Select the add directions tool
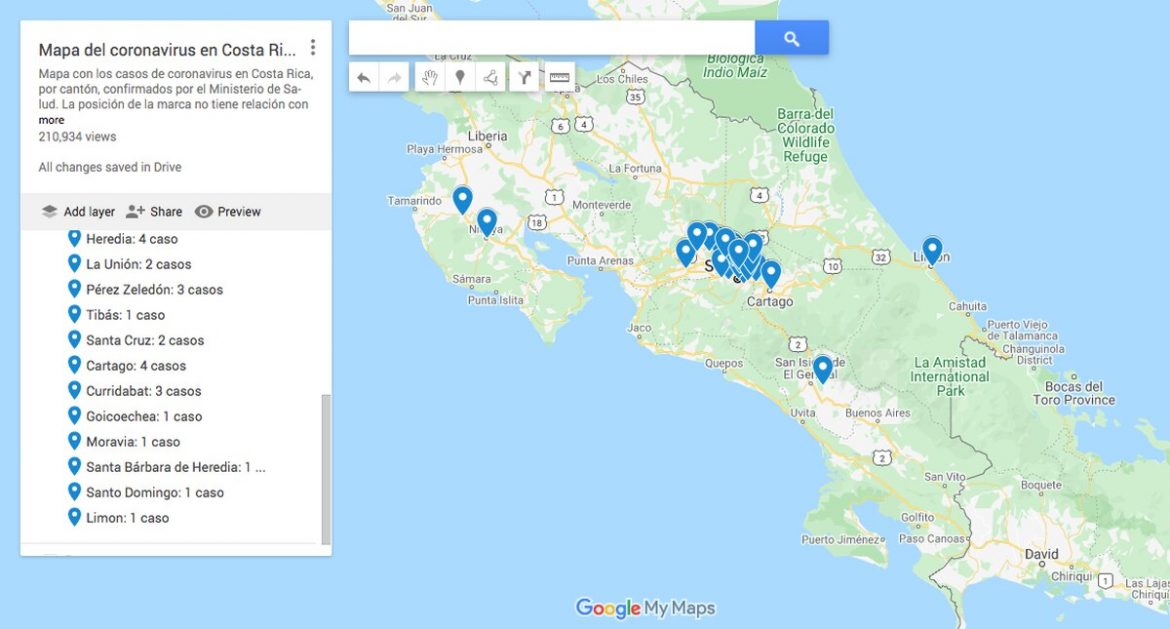Image resolution: width=1170 pixels, height=629 pixels. click(524, 76)
